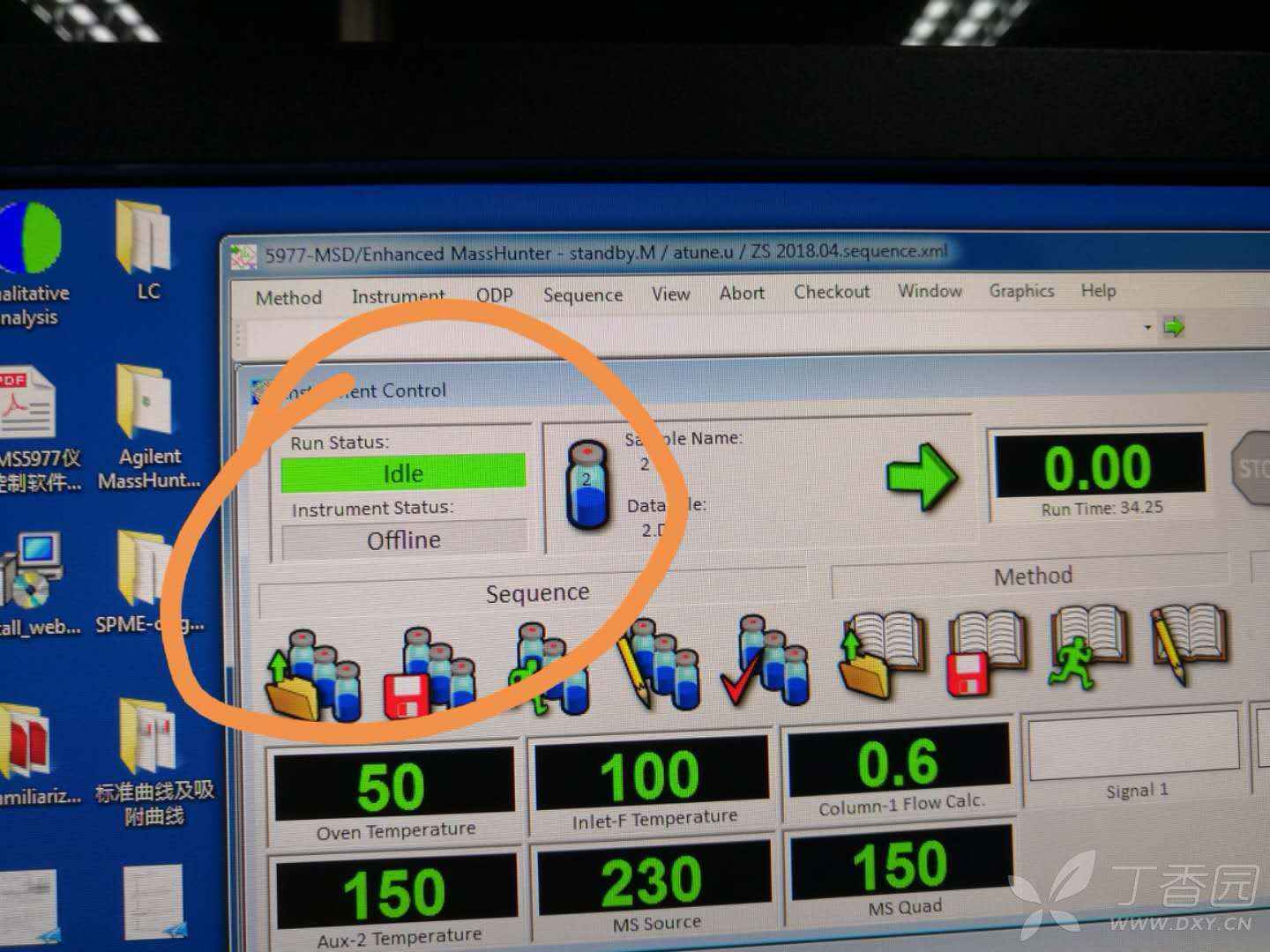This screenshot has width=1270, height=952.
Task: Expand the toolbar dropdown arrow
Action: pos(1147,328)
